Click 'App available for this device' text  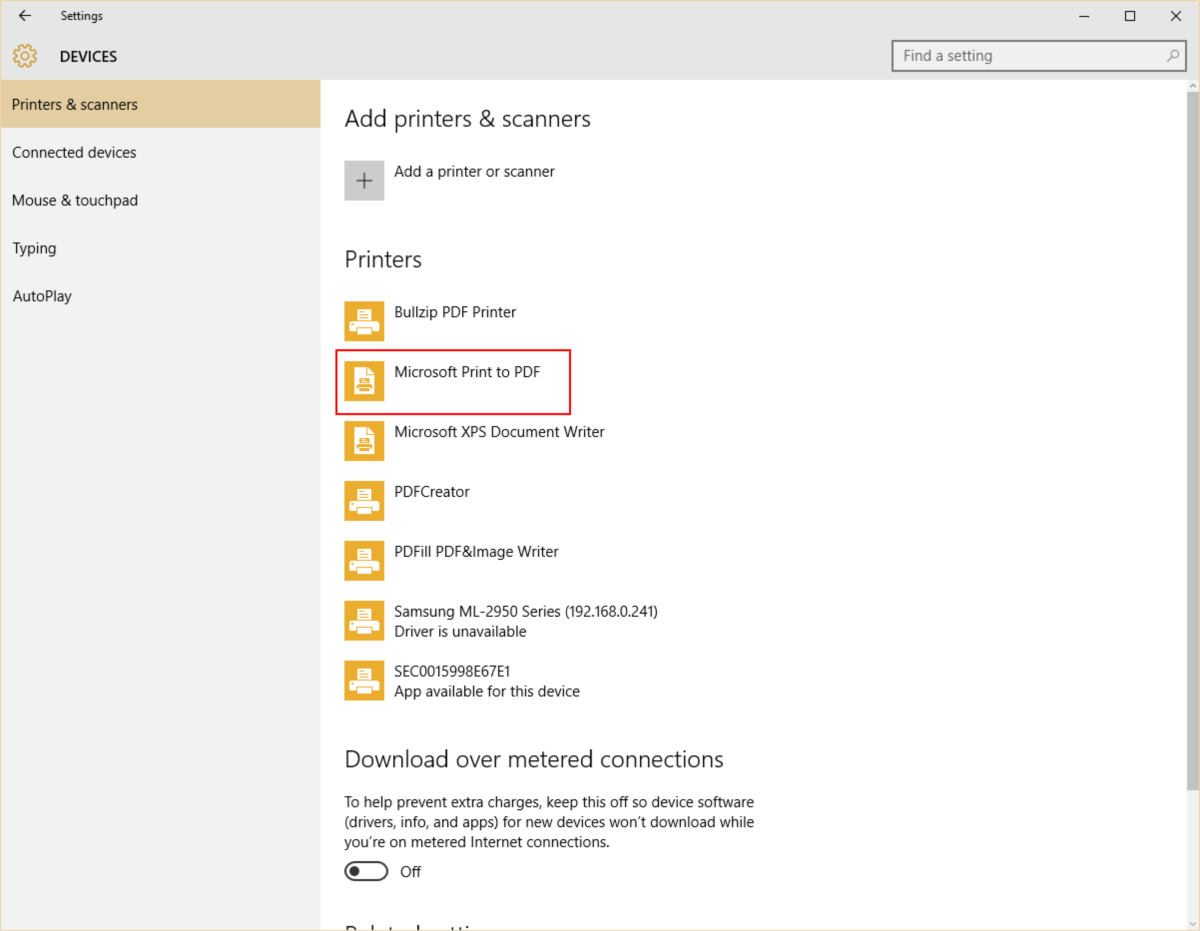(487, 691)
